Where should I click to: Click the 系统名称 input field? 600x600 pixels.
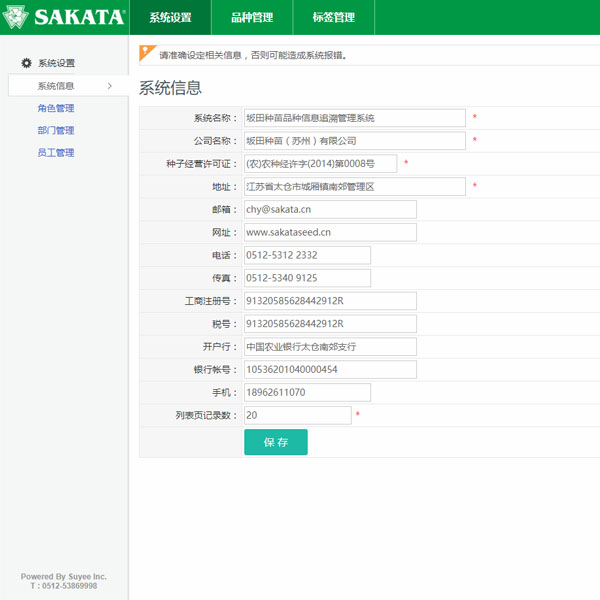[x=354, y=118]
